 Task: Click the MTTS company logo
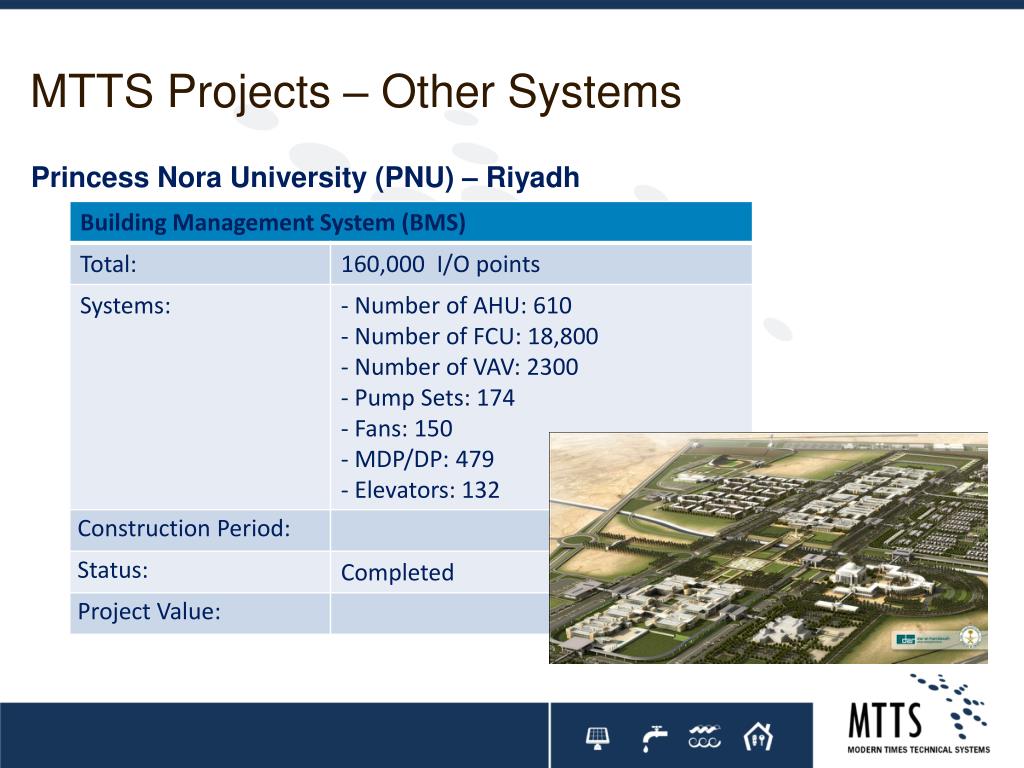pos(918,714)
